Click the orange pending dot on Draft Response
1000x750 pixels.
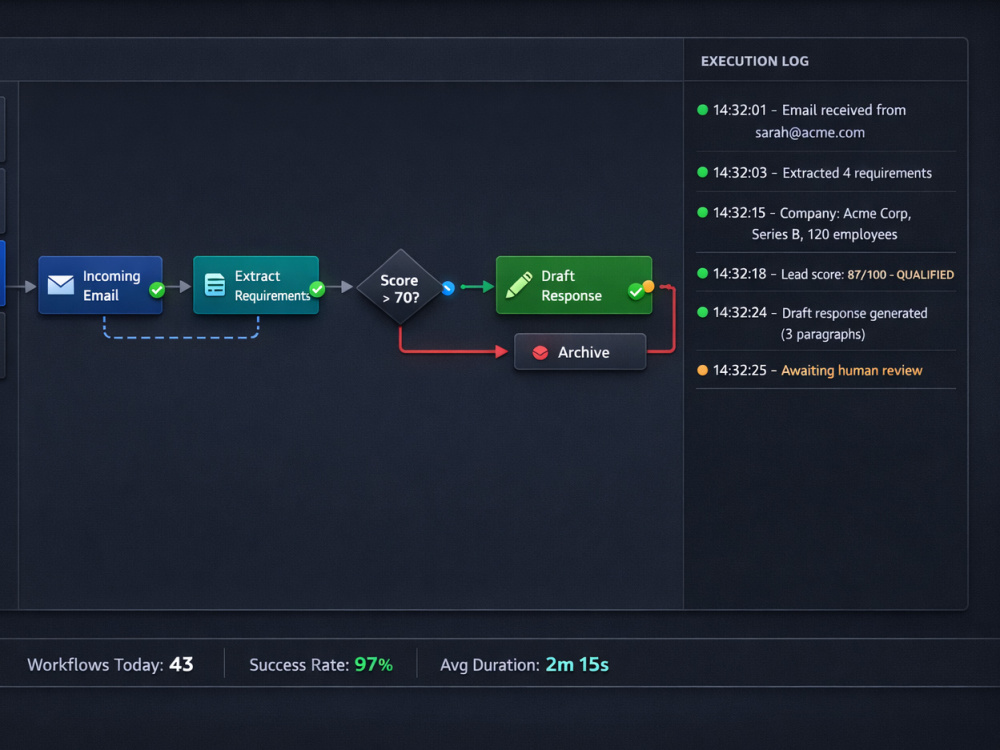(x=649, y=286)
